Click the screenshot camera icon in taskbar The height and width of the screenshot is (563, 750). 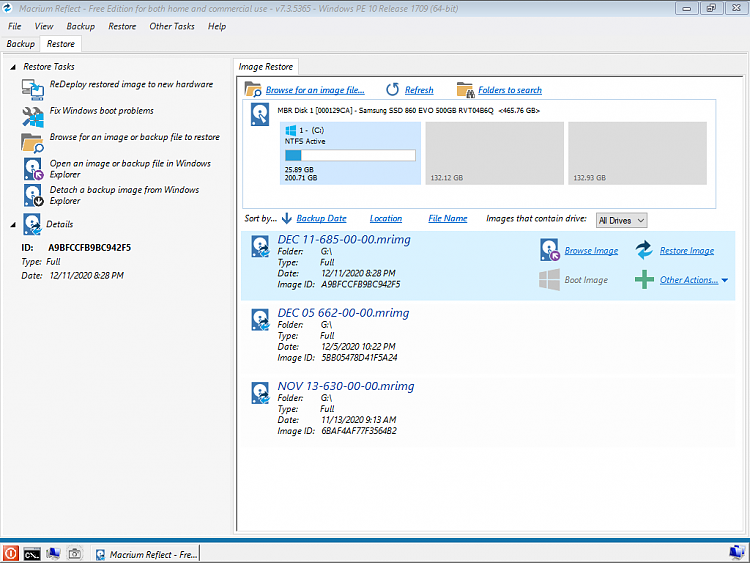click(x=74, y=553)
